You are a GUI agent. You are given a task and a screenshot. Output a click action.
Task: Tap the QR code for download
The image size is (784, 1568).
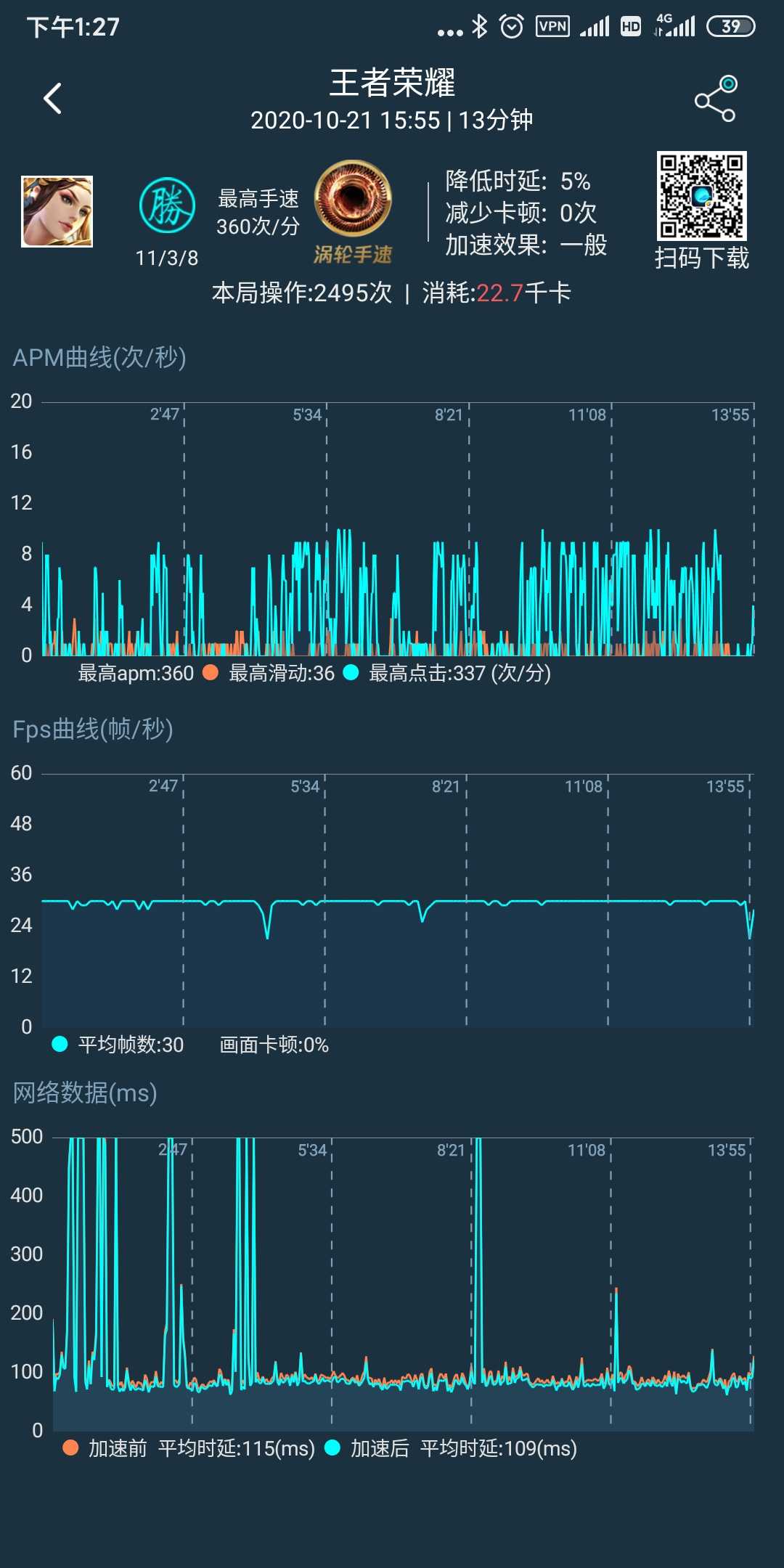(x=701, y=196)
